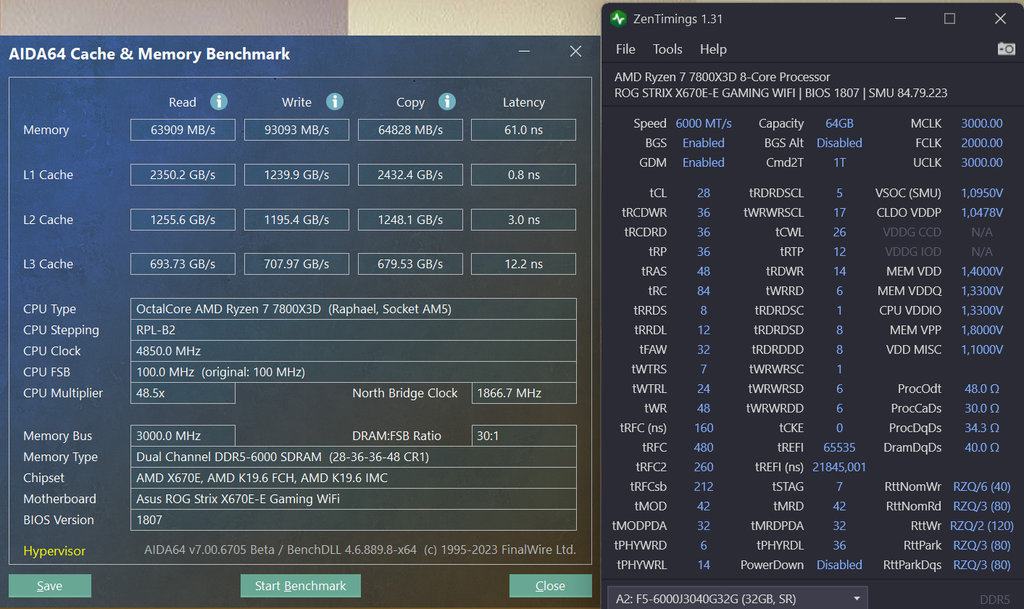
Task: Click the CPU Type field showing Ryzen 7 7800X3D
Action: (x=353, y=309)
